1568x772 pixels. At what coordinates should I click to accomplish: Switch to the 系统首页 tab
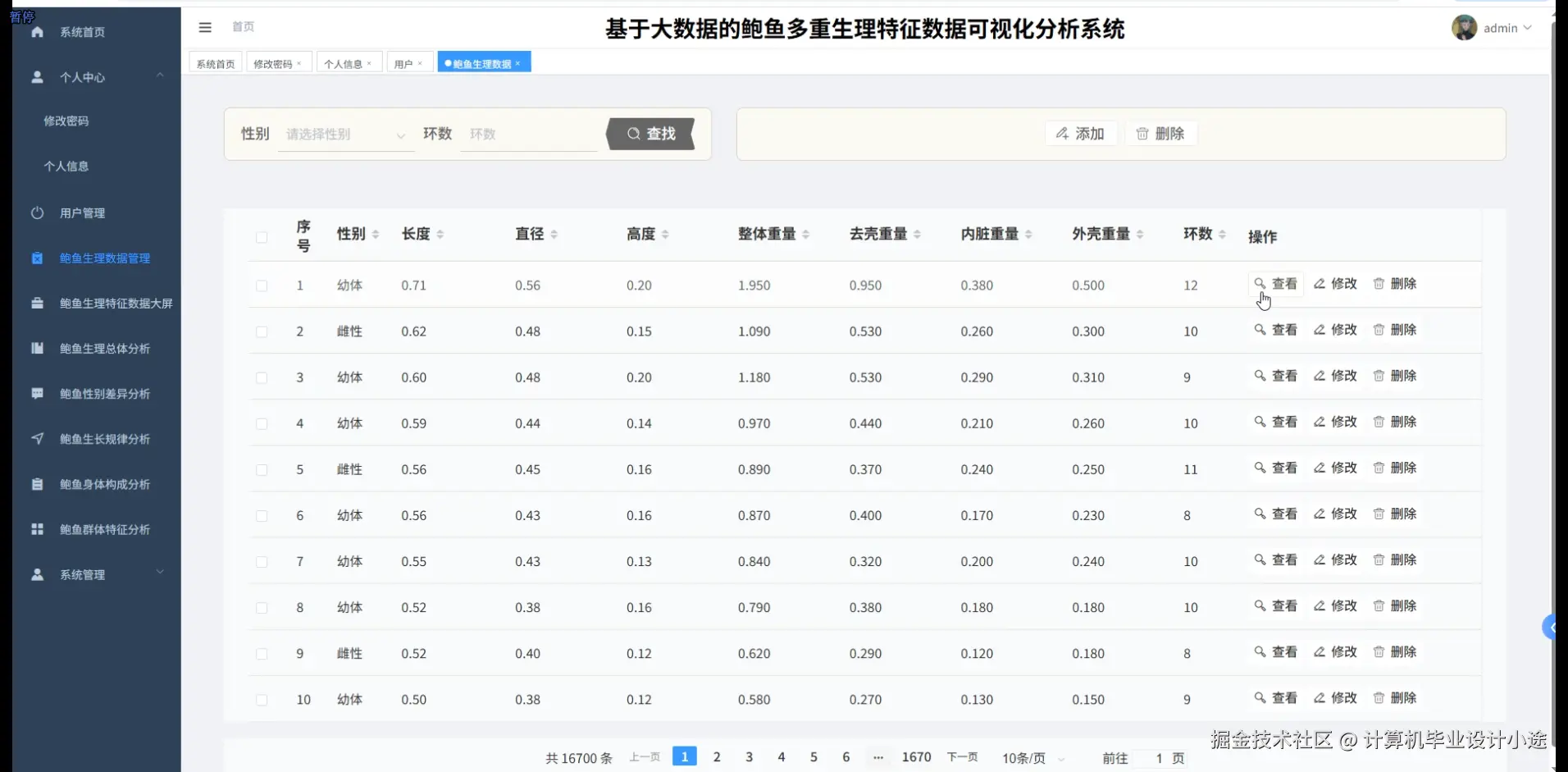tap(216, 63)
